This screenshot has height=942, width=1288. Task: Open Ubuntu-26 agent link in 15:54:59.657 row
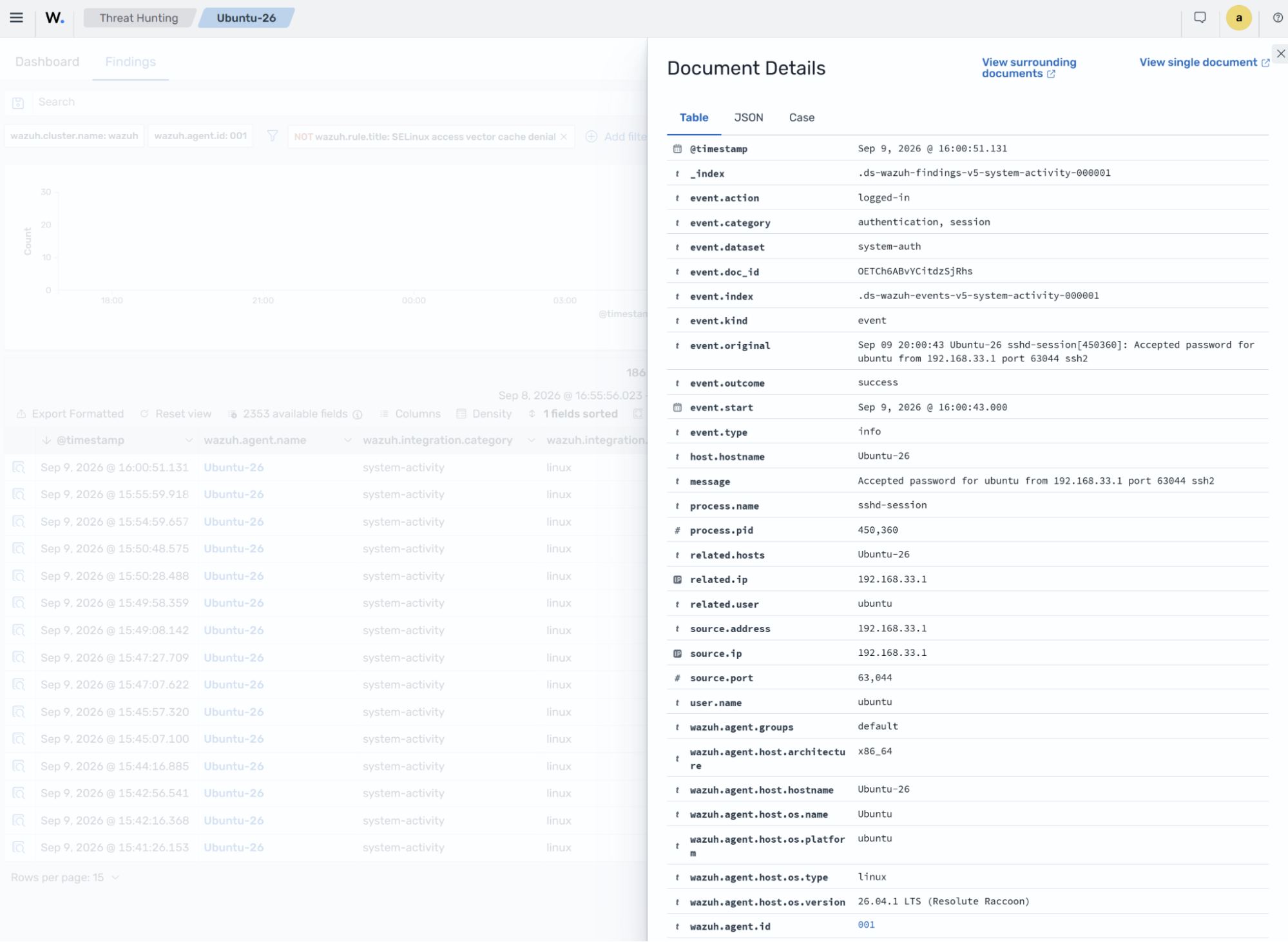(x=233, y=521)
